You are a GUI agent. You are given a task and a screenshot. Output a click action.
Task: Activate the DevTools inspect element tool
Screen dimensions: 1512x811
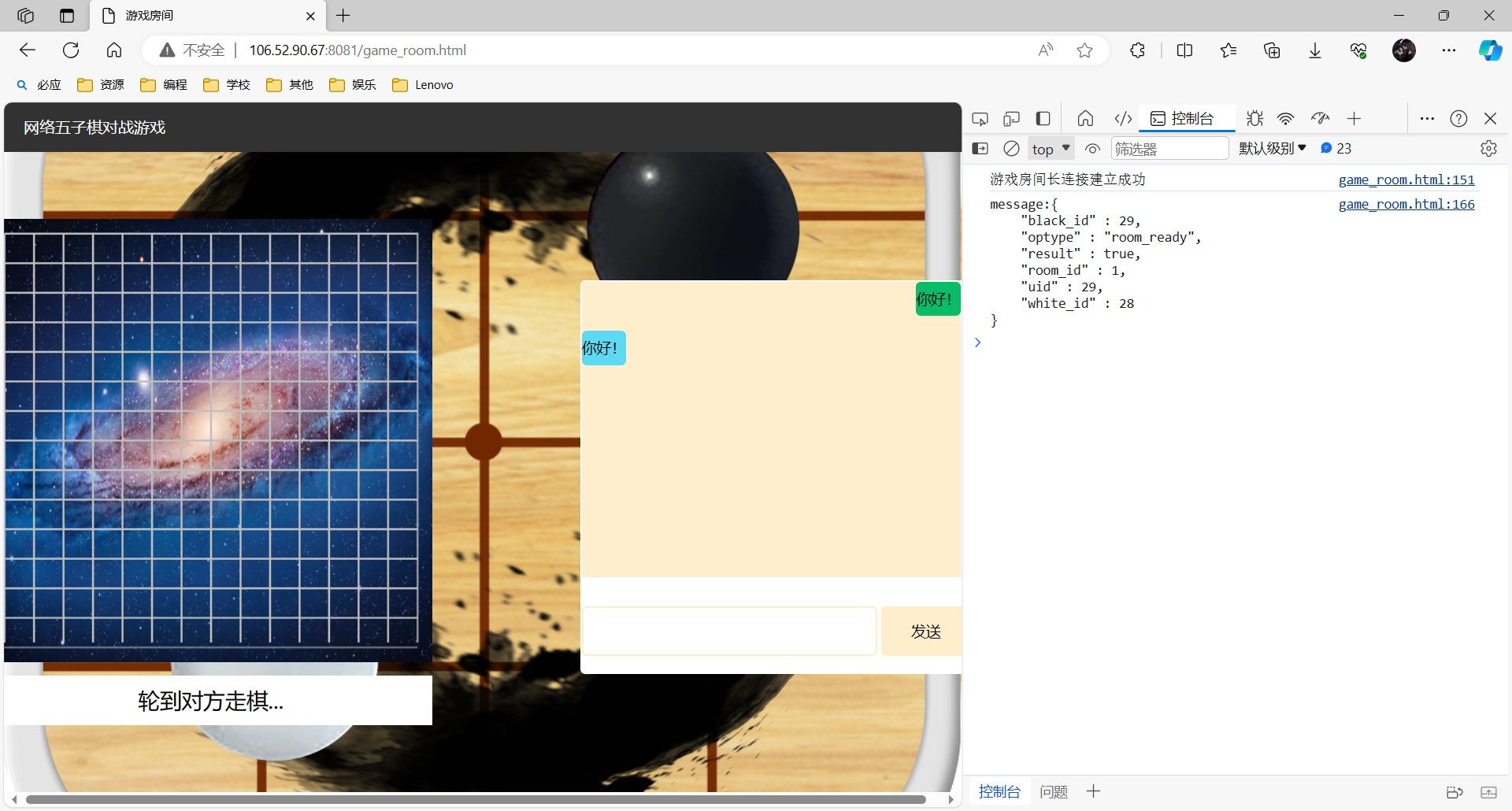point(980,119)
